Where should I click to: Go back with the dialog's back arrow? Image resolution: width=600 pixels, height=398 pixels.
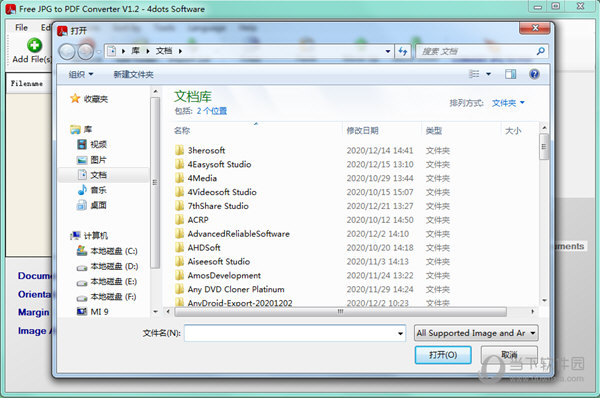point(67,52)
